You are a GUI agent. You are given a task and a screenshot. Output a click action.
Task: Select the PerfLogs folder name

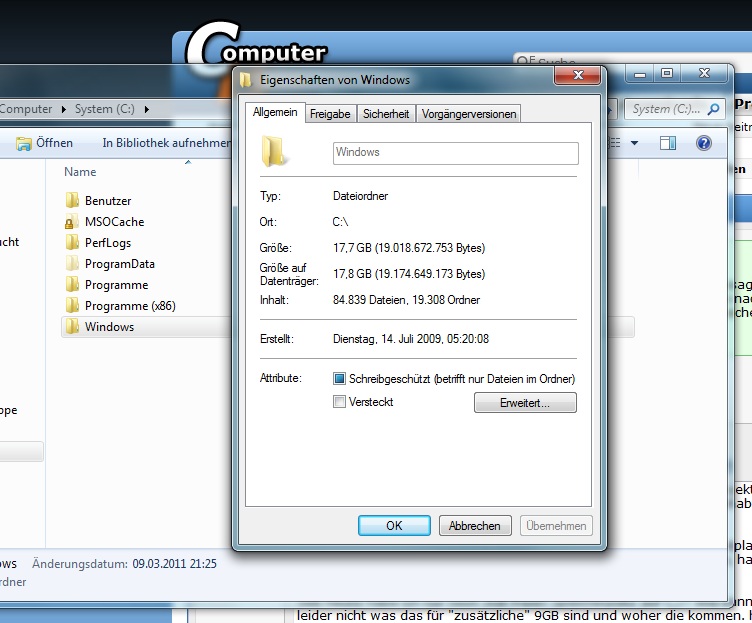click(108, 243)
